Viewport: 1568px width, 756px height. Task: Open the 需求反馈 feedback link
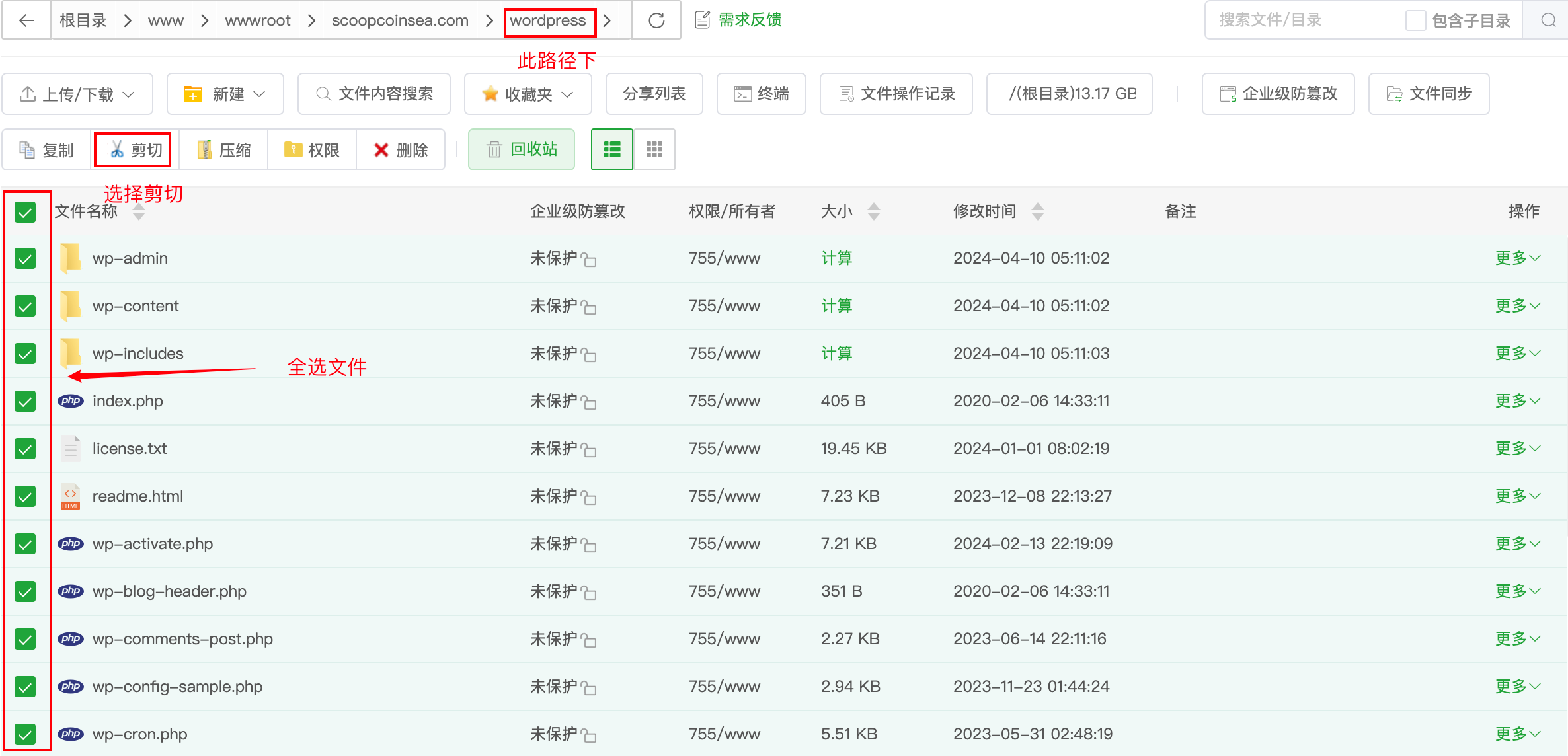(x=738, y=20)
